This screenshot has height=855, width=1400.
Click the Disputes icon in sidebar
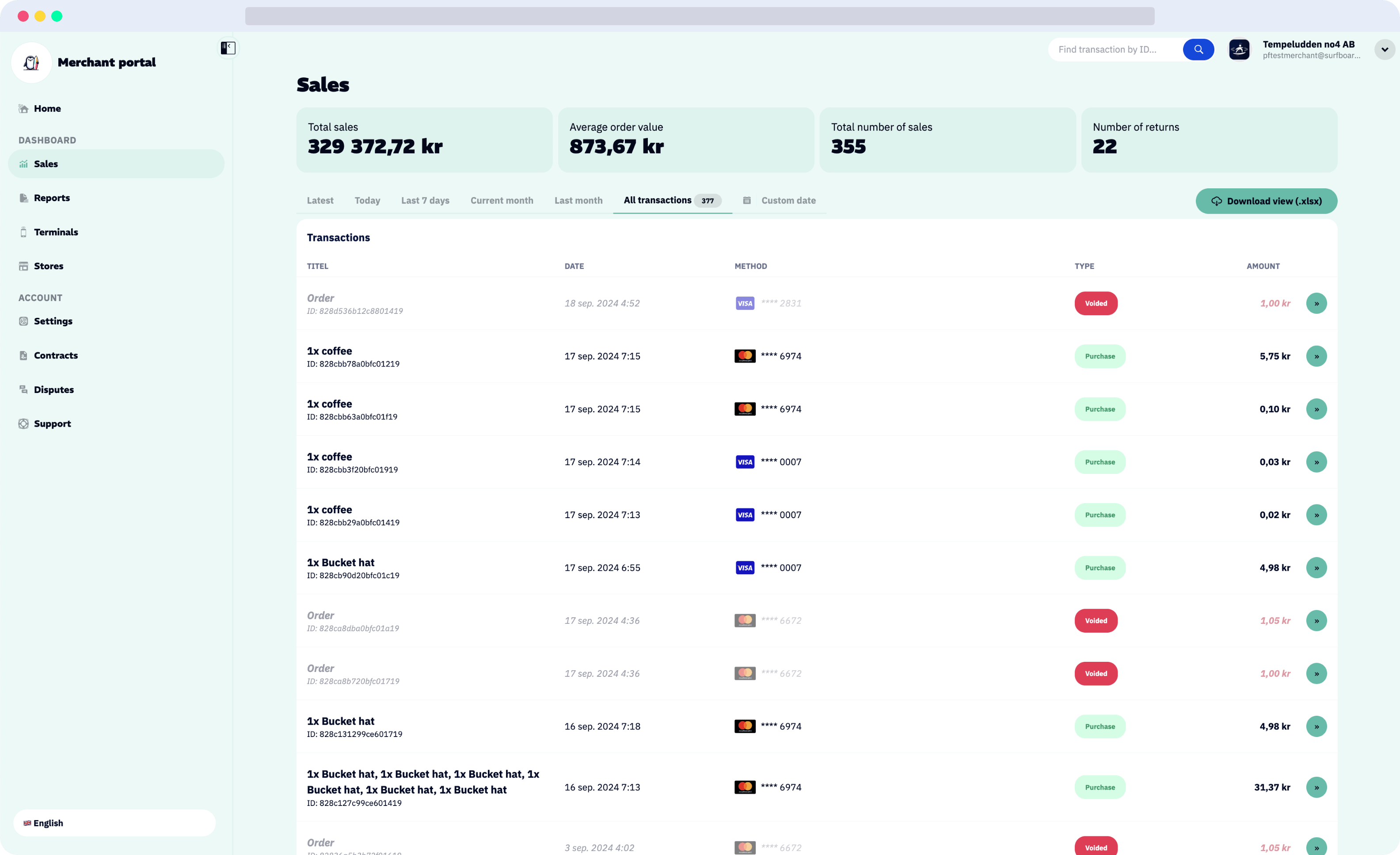[23, 389]
